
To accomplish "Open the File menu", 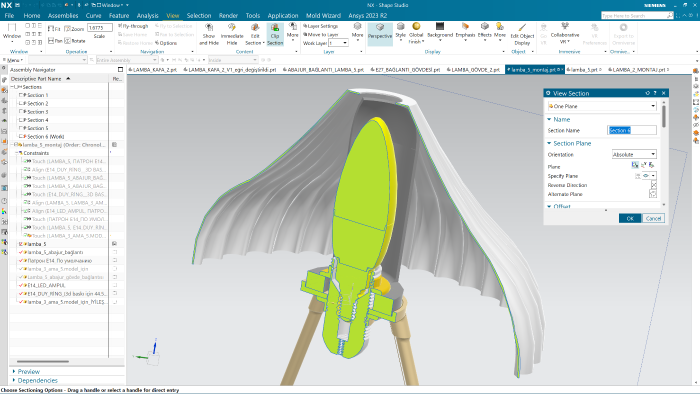I will [9, 15].
